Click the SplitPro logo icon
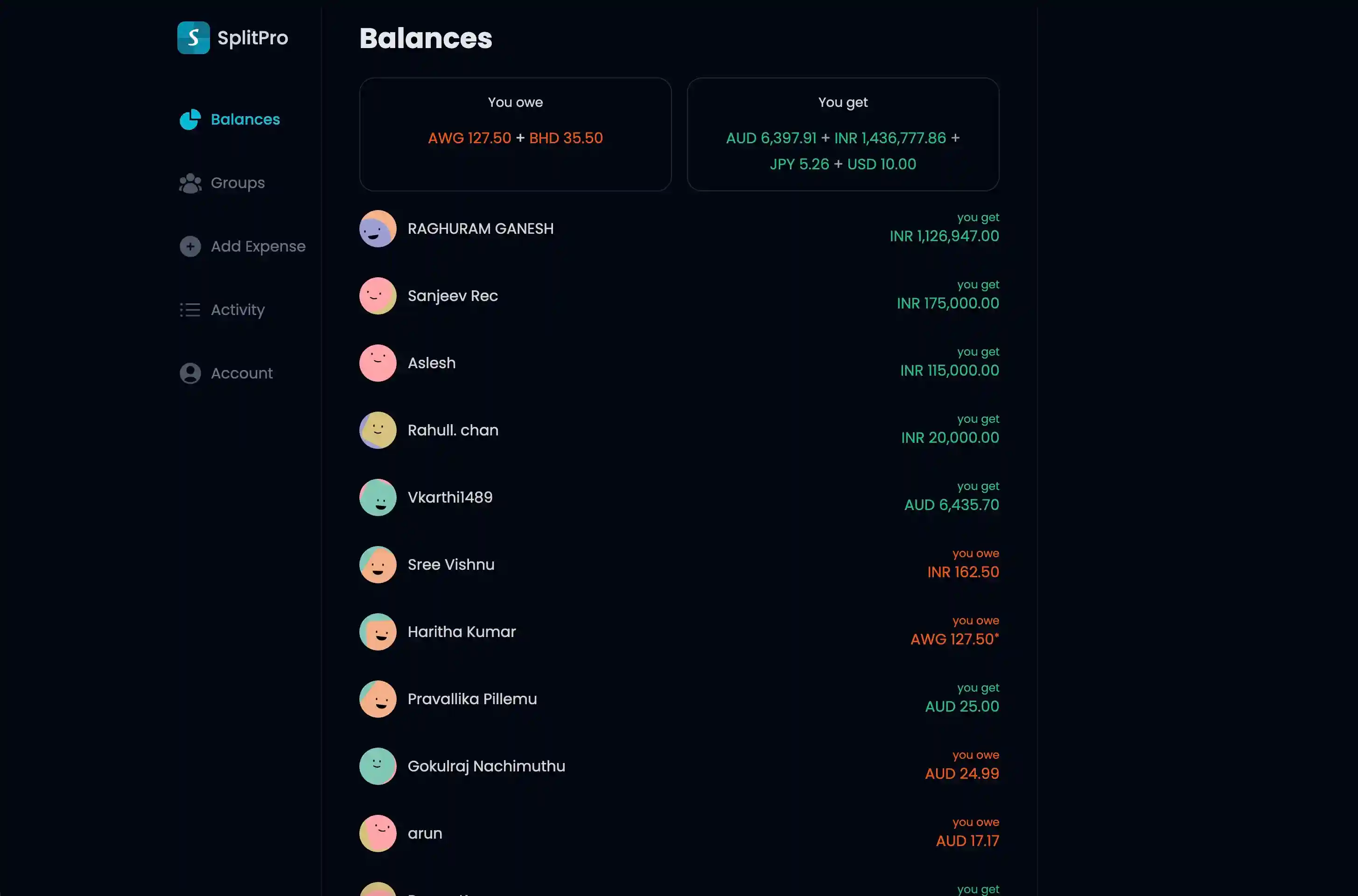 pyautogui.click(x=193, y=37)
